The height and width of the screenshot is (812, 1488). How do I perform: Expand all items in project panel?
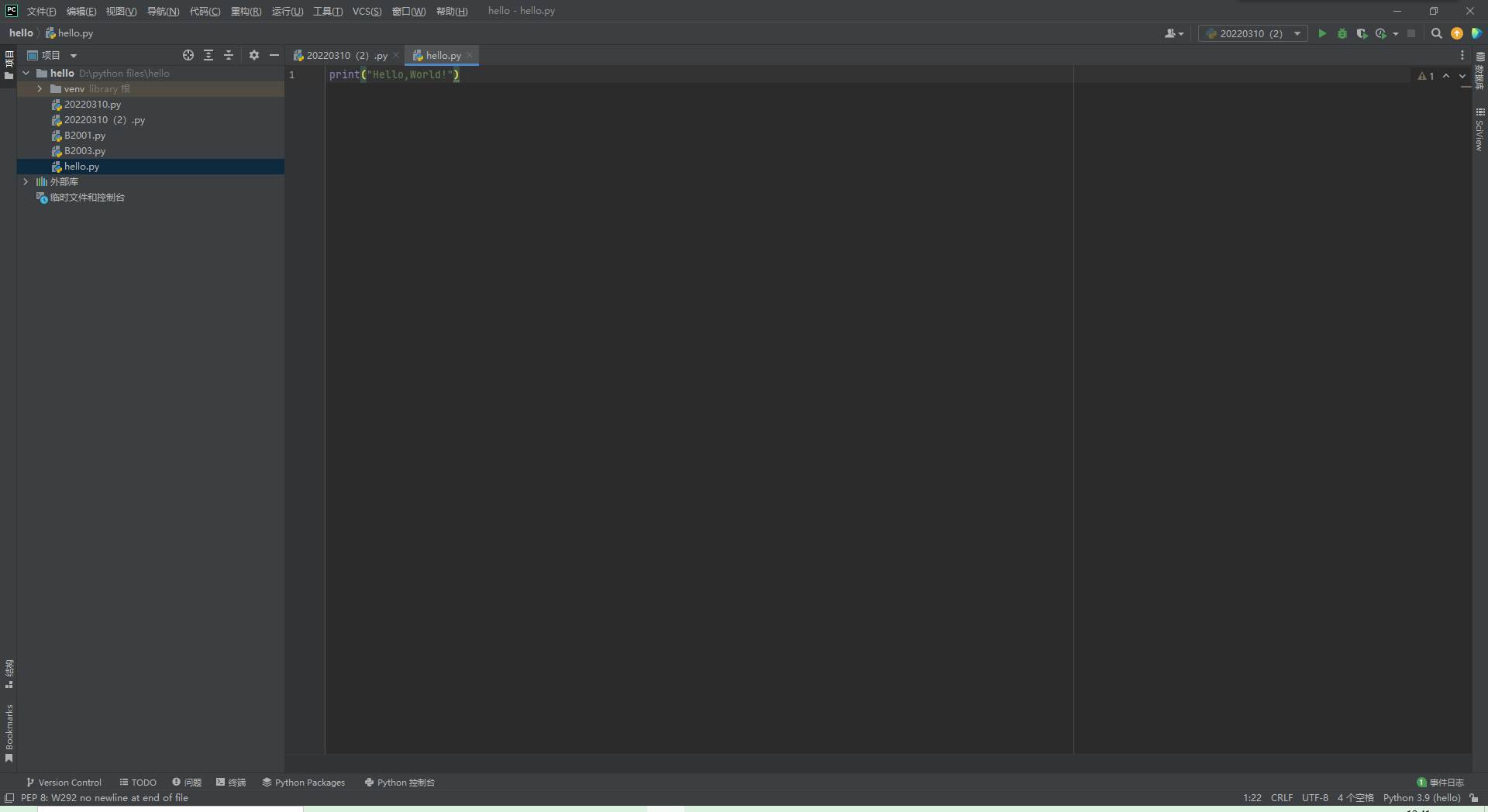click(208, 55)
